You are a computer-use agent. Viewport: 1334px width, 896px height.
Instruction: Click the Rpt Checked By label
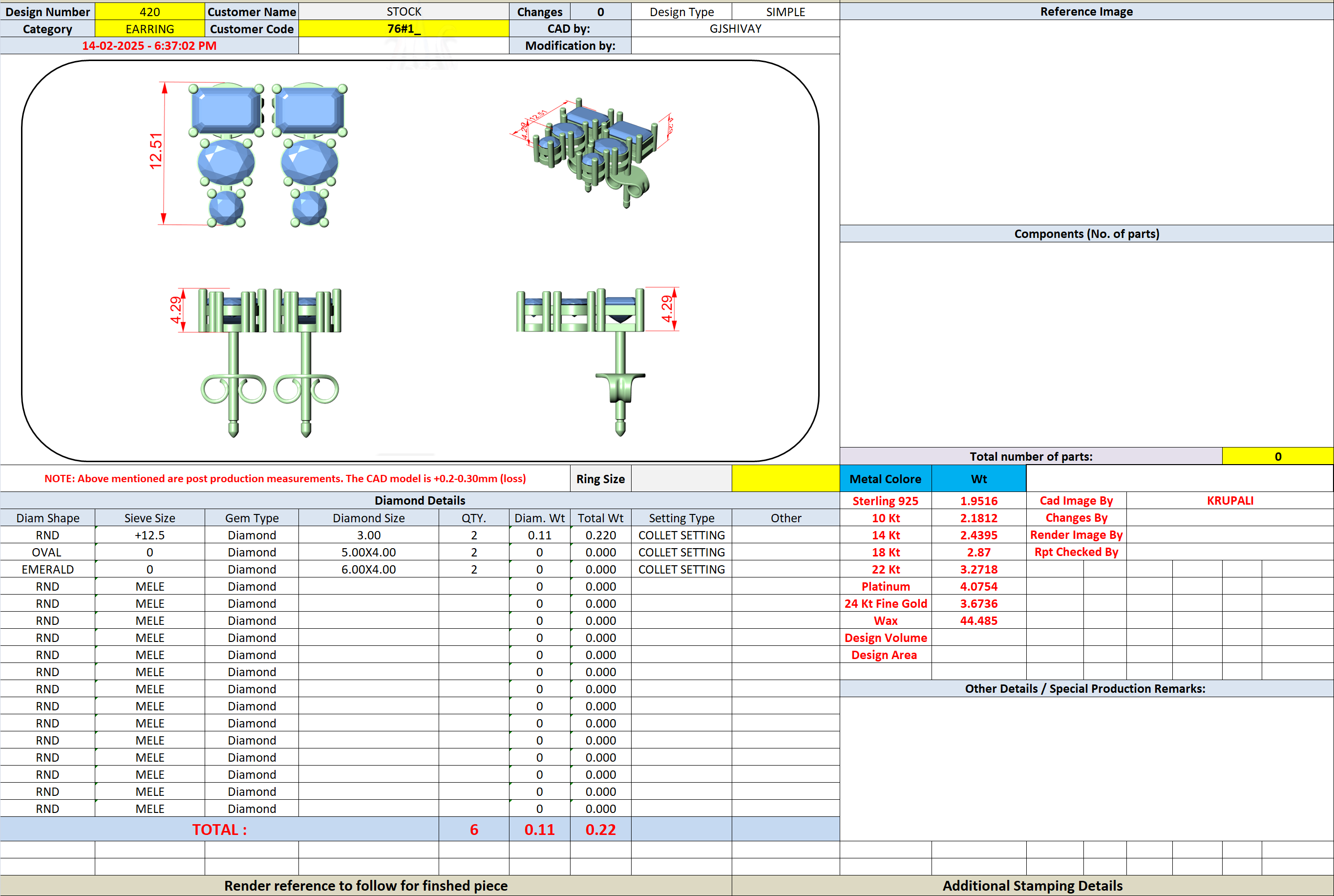pos(1077,552)
